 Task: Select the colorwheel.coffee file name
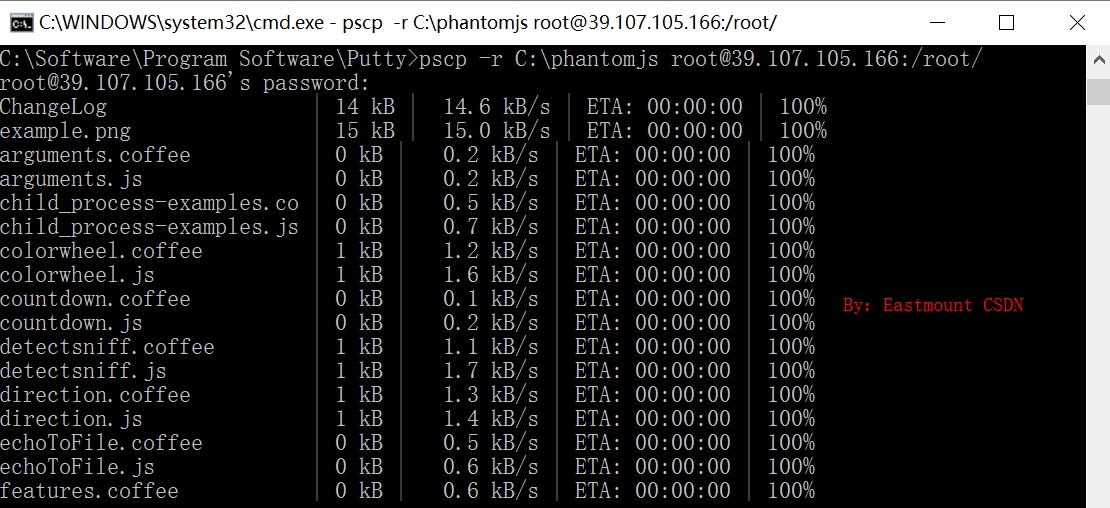coord(101,251)
